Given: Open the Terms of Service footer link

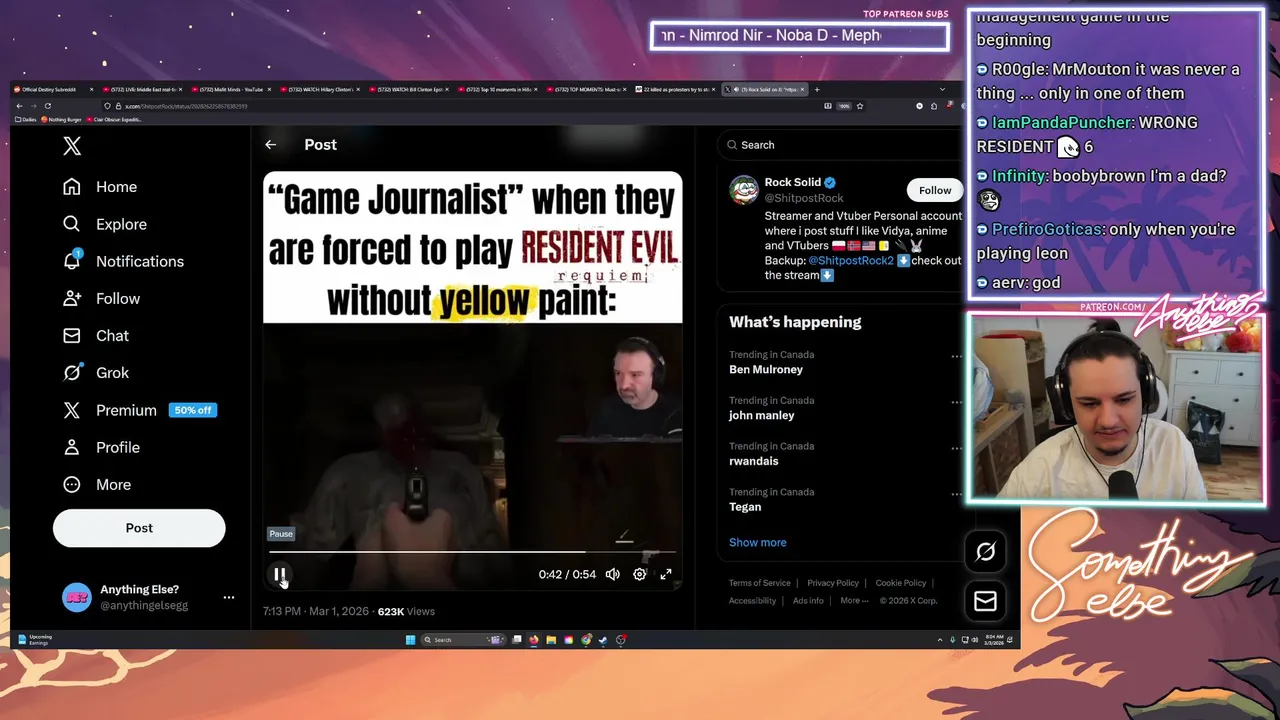Looking at the screenshot, I should 759,583.
